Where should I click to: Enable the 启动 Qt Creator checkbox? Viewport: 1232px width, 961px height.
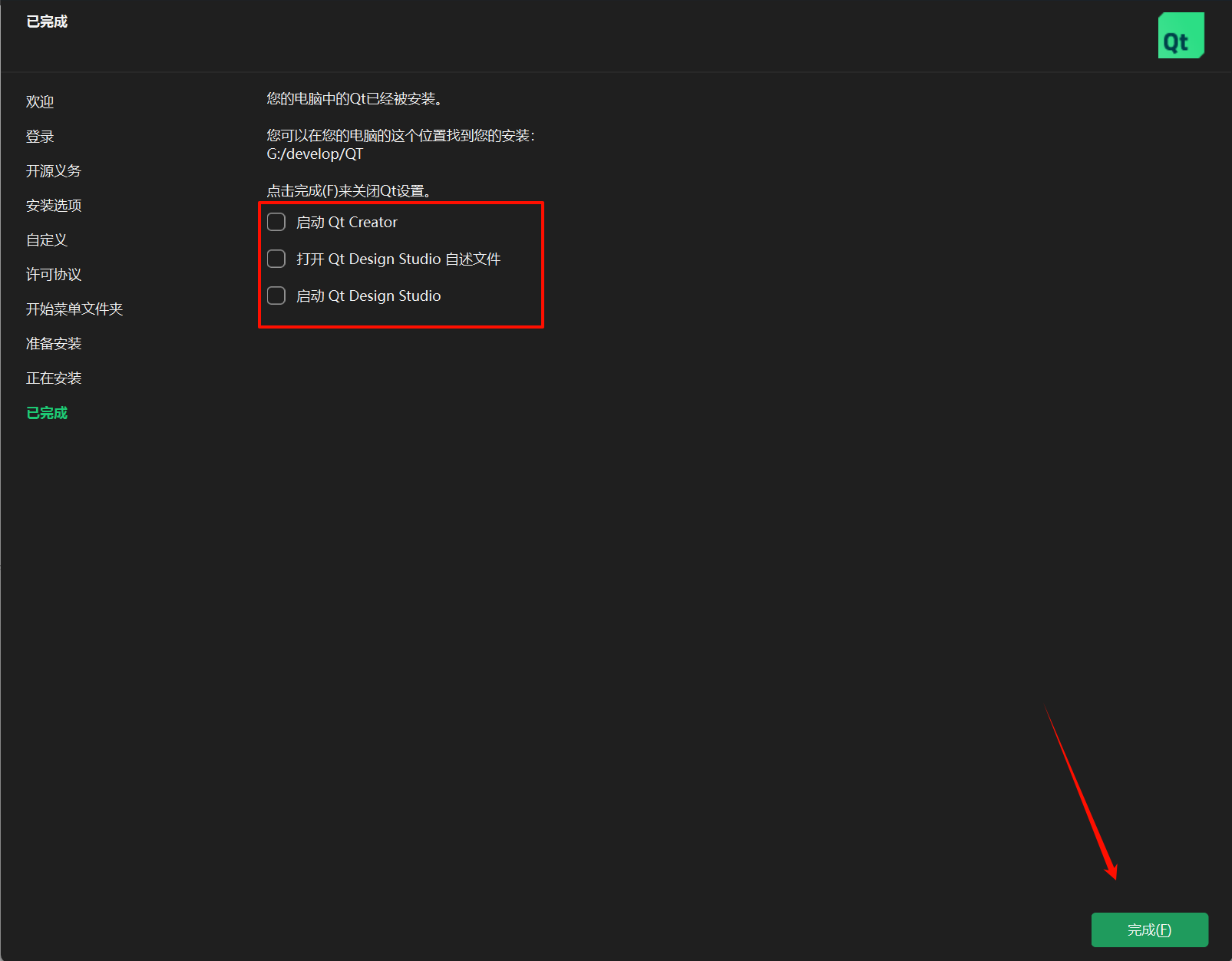(x=276, y=221)
